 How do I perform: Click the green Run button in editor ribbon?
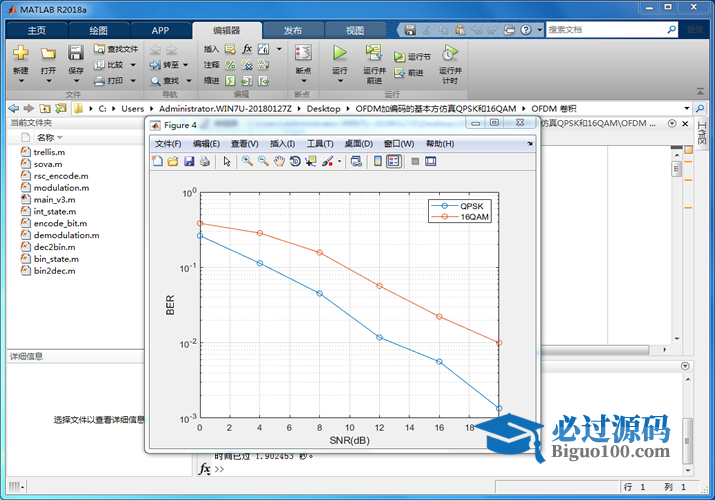click(340, 52)
